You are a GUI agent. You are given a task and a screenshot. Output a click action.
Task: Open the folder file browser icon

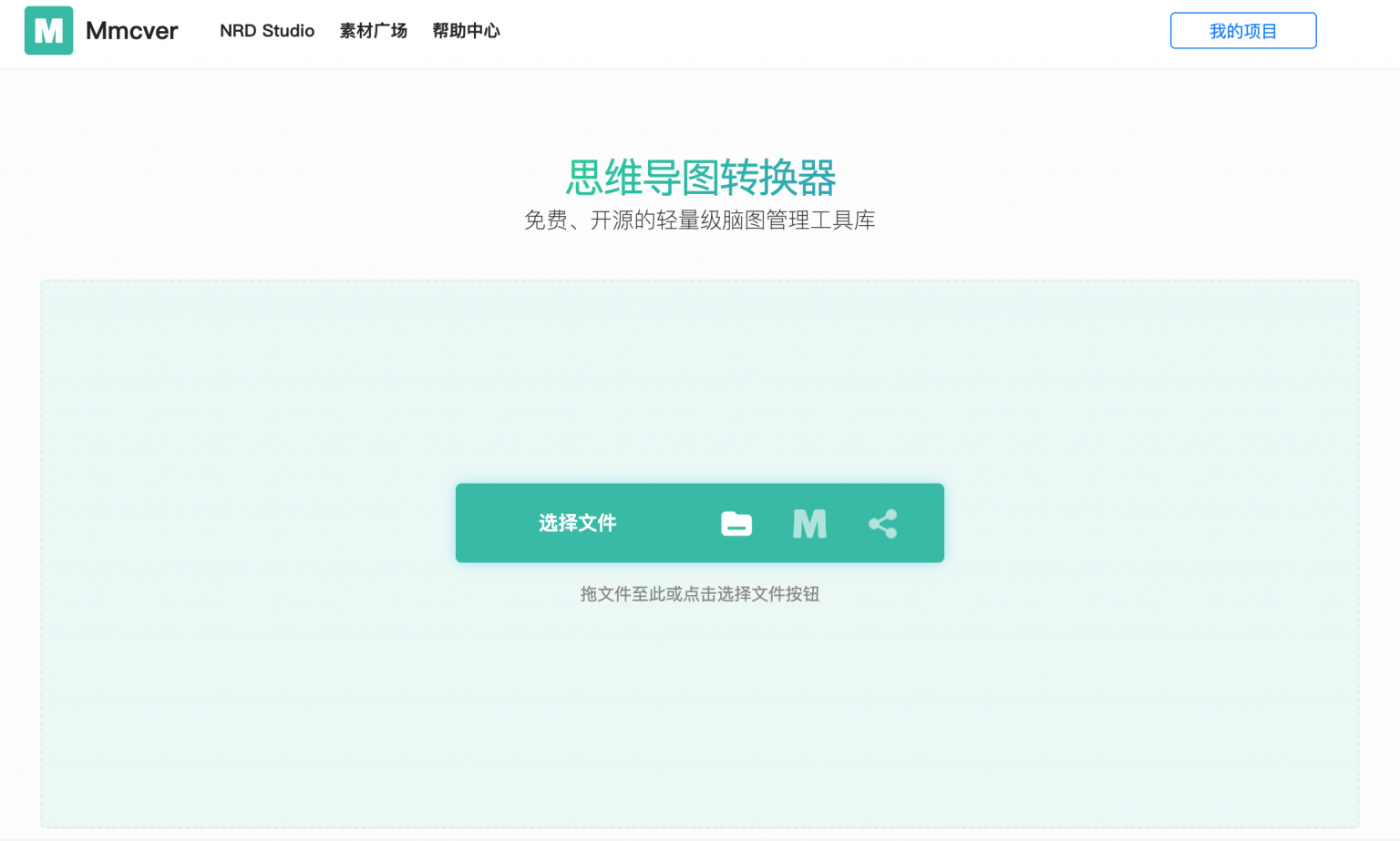pos(736,523)
